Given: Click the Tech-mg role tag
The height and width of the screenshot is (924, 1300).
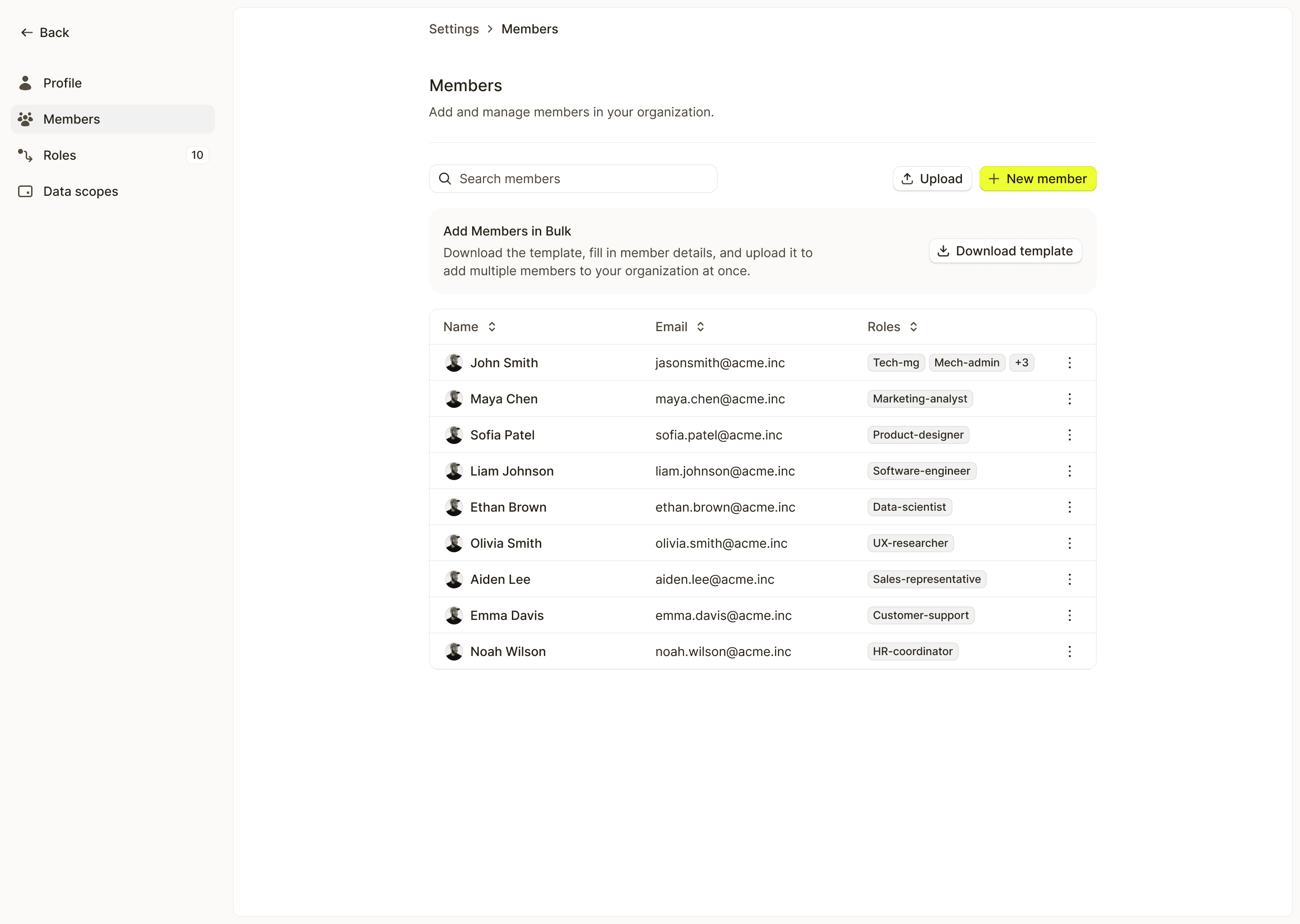Looking at the screenshot, I should pos(896,363).
